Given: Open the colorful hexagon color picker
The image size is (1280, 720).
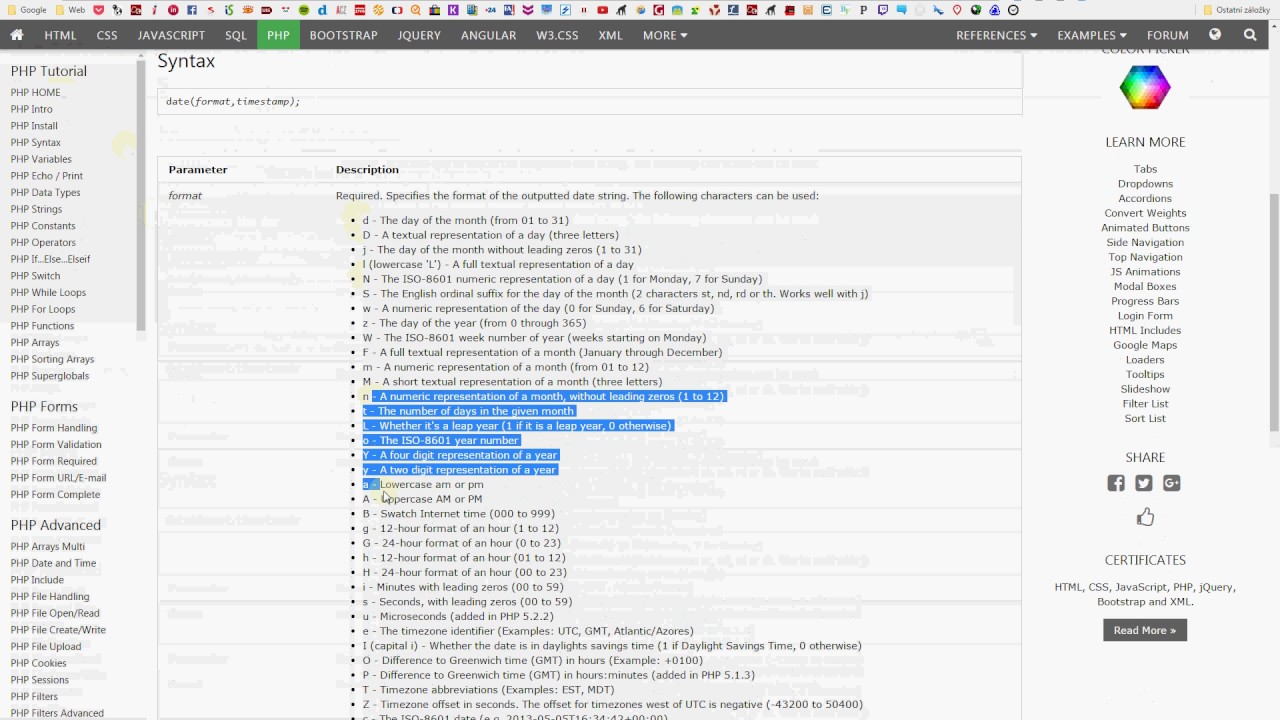Looking at the screenshot, I should point(1145,87).
